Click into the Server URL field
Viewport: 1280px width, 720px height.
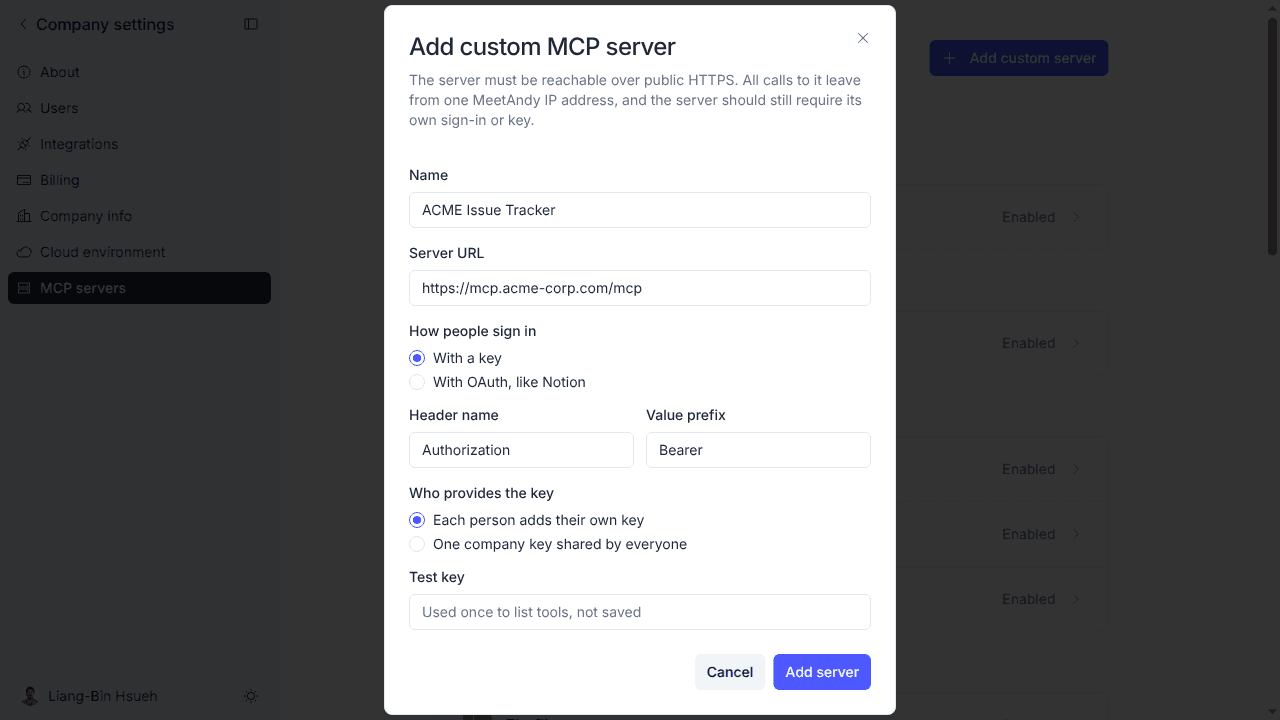[x=640, y=288]
